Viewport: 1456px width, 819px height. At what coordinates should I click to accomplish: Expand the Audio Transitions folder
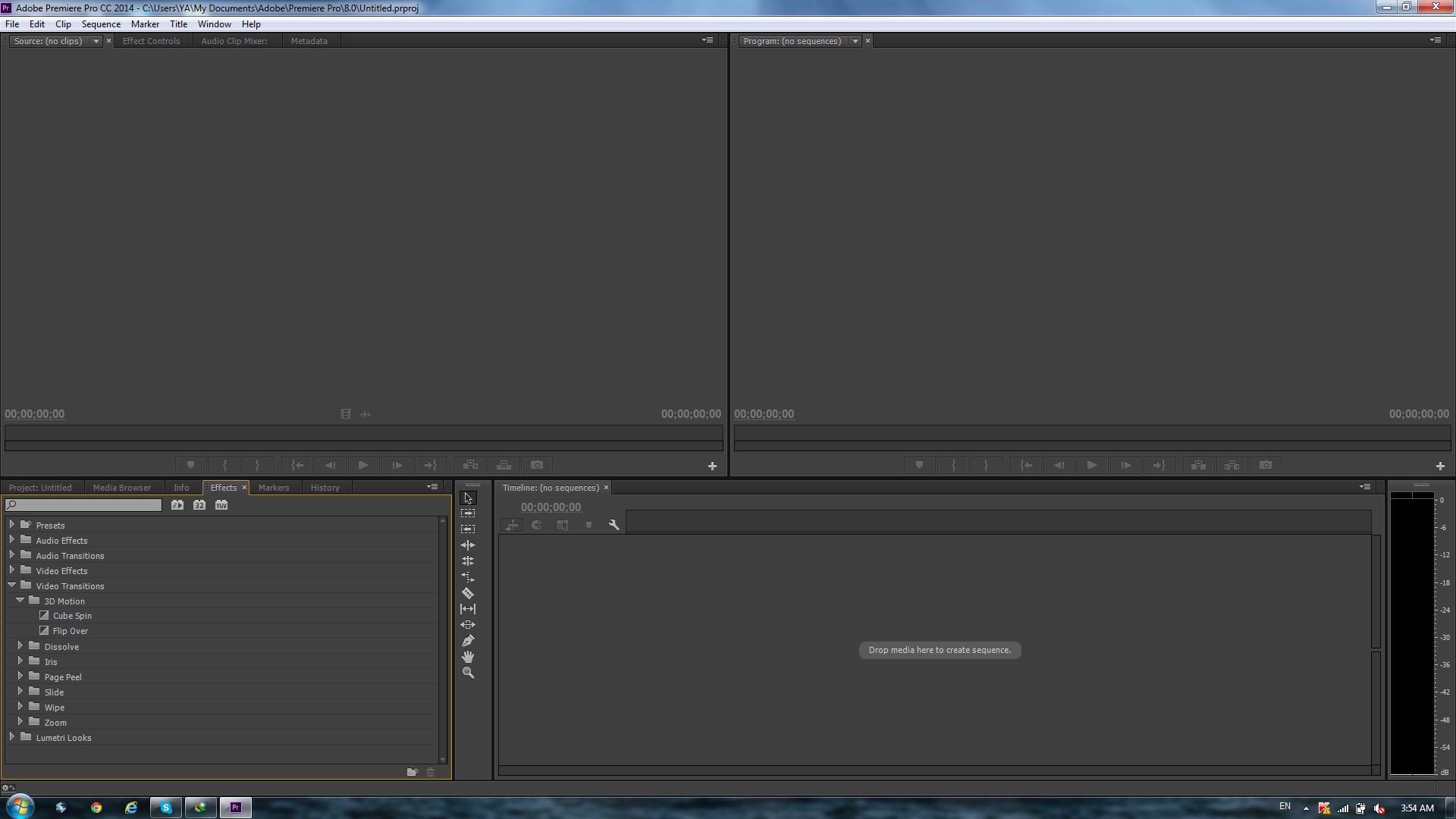pyautogui.click(x=11, y=554)
